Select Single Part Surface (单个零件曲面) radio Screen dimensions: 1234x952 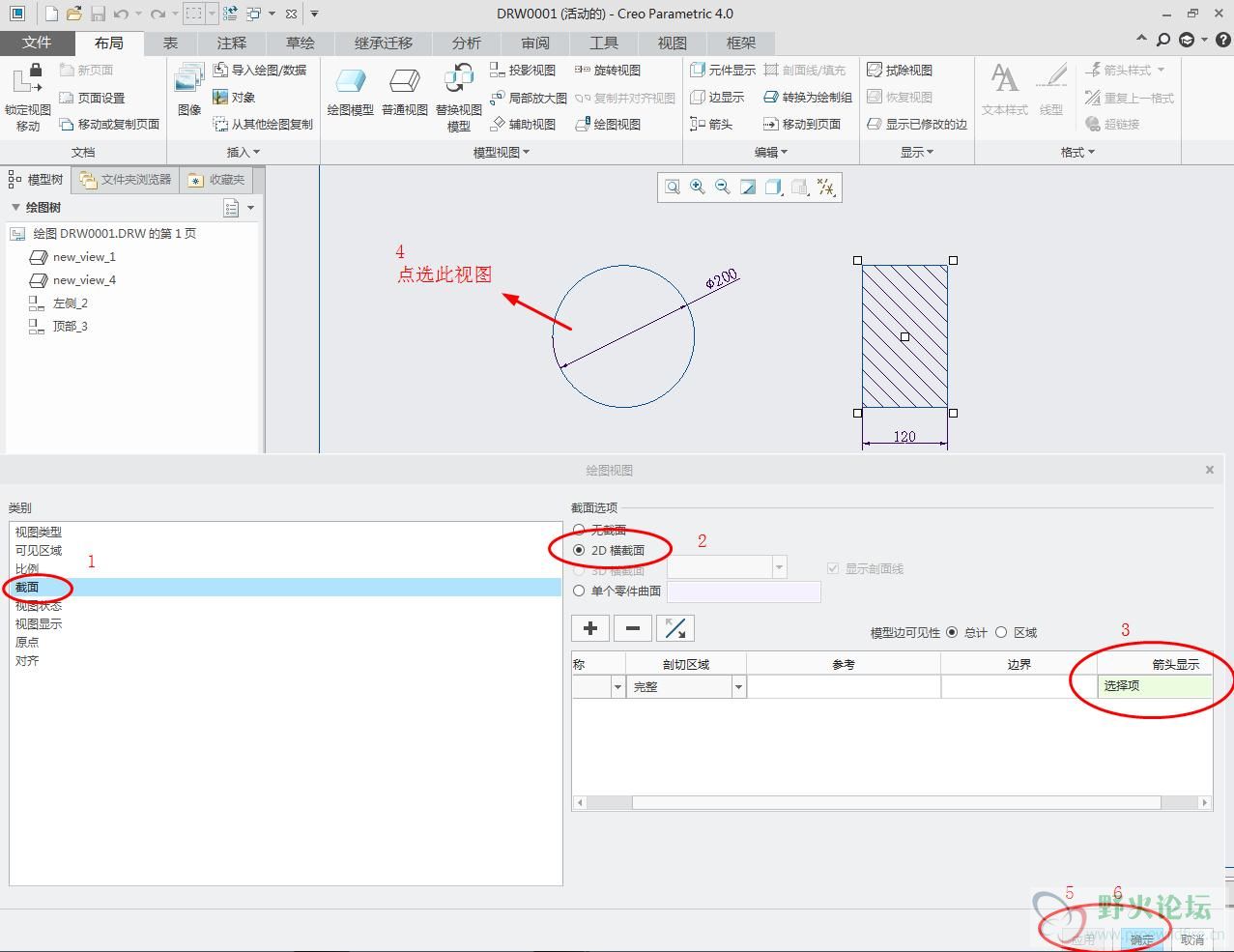(x=579, y=591)
